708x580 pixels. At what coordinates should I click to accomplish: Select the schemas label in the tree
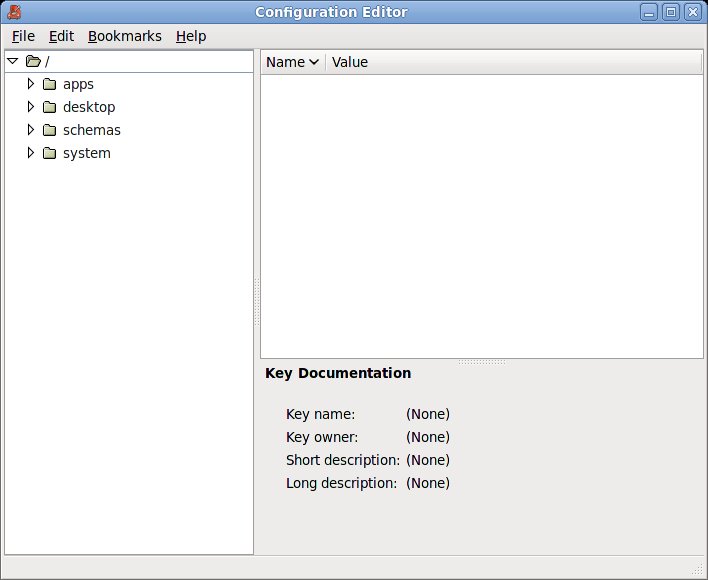(91, 130)
